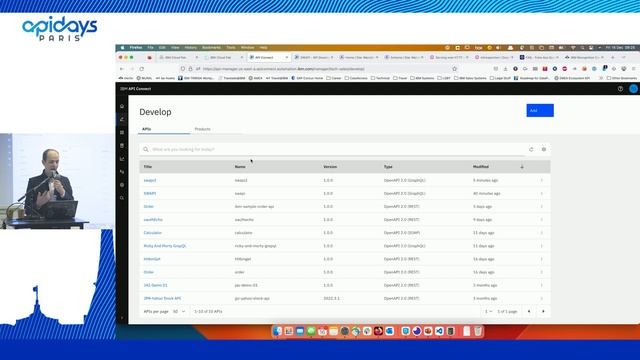Click the rick-and-morty-graphql name cell

tap(256, 246)
